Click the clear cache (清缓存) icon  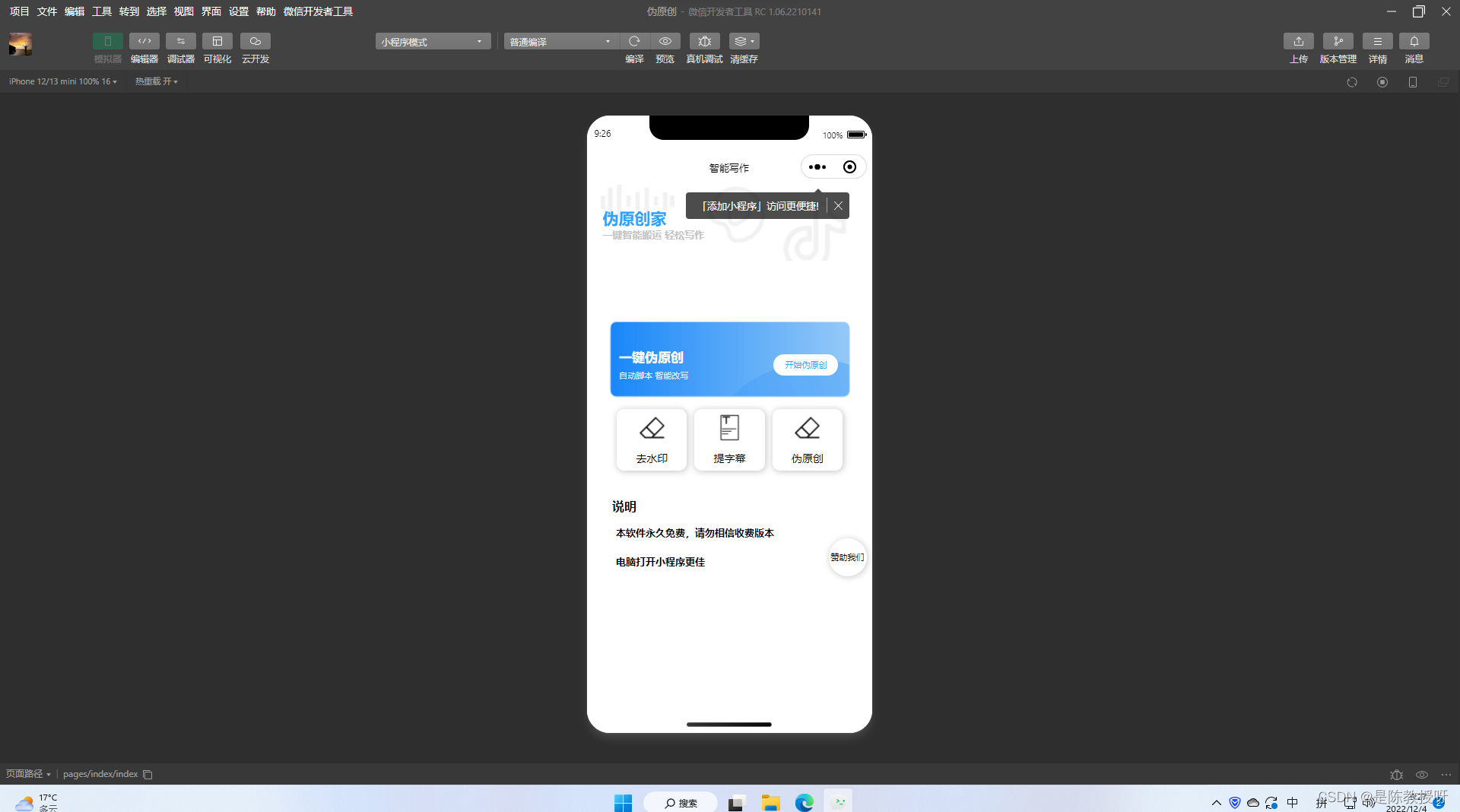(744, 41)
